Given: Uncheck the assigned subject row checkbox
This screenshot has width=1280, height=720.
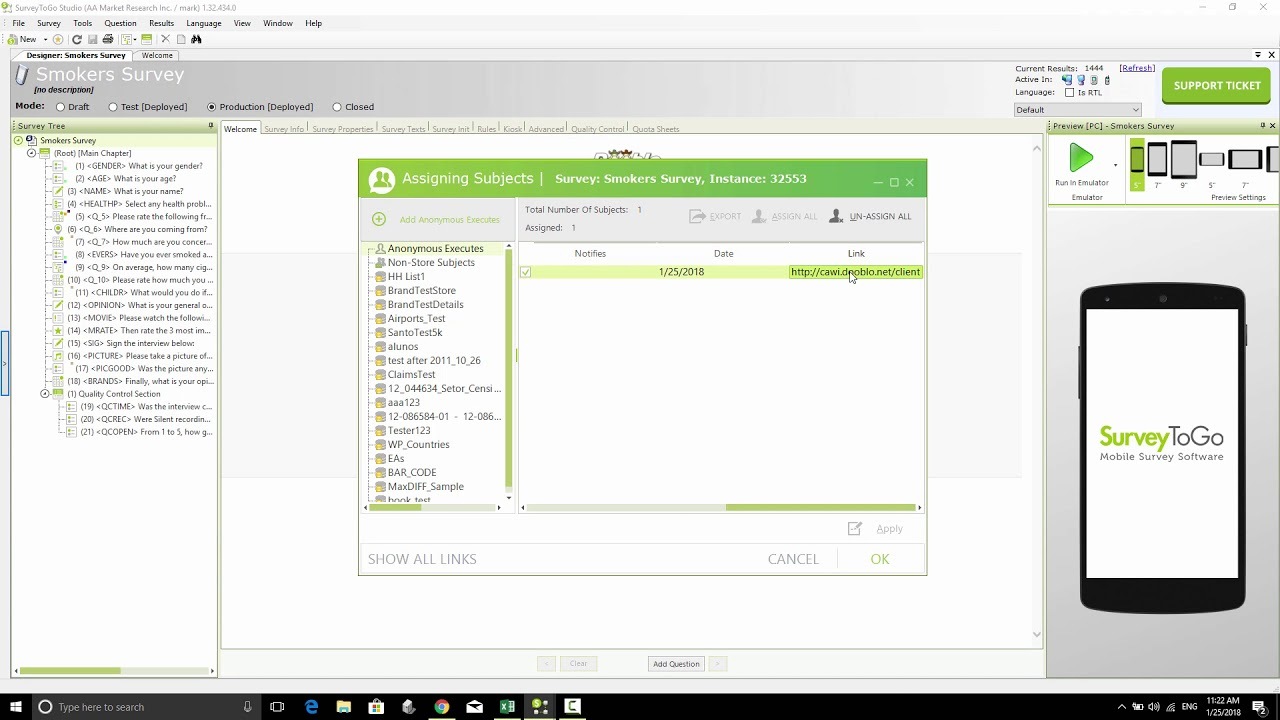Looking at the screenshot, I should click(525, 271).
